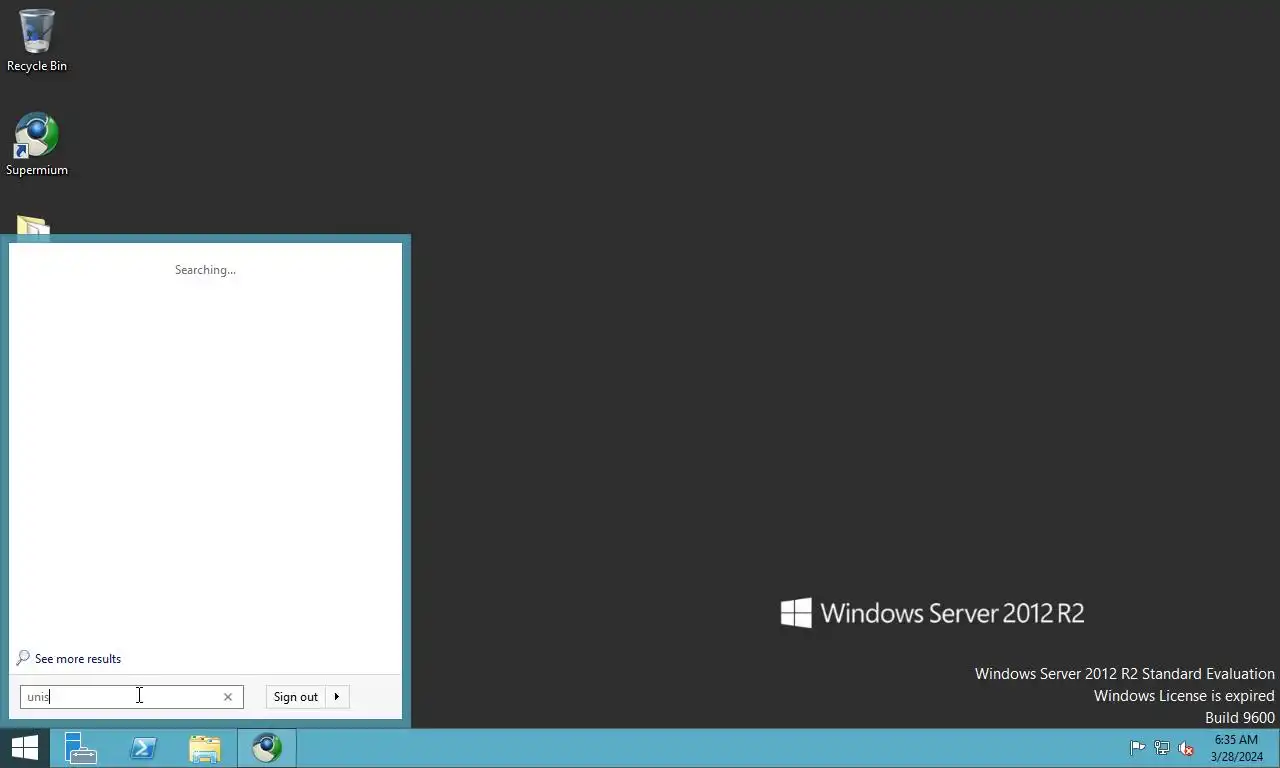
Task: Click the network status tray icon
Action: [x=1162, y=748]
